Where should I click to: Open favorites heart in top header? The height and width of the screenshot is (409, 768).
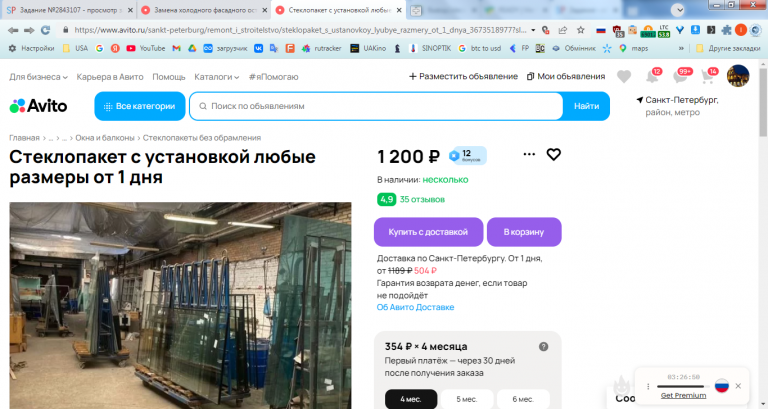click(624, 76)
